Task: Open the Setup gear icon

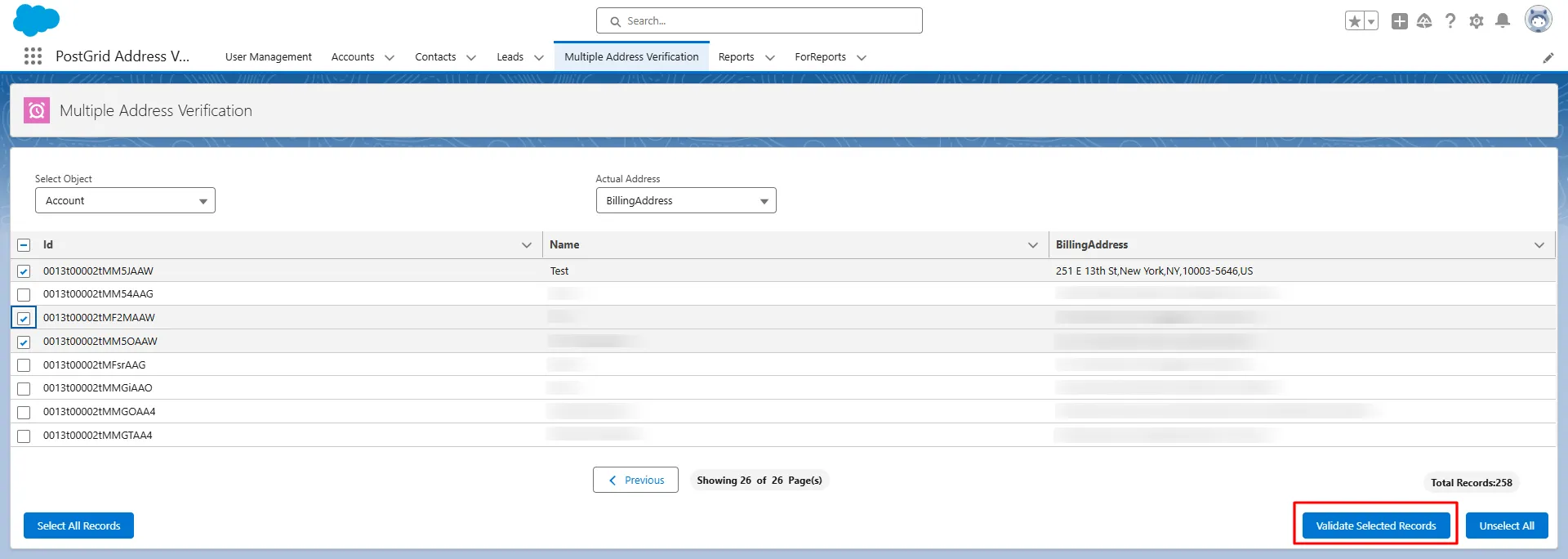Action: [1477, 21]
